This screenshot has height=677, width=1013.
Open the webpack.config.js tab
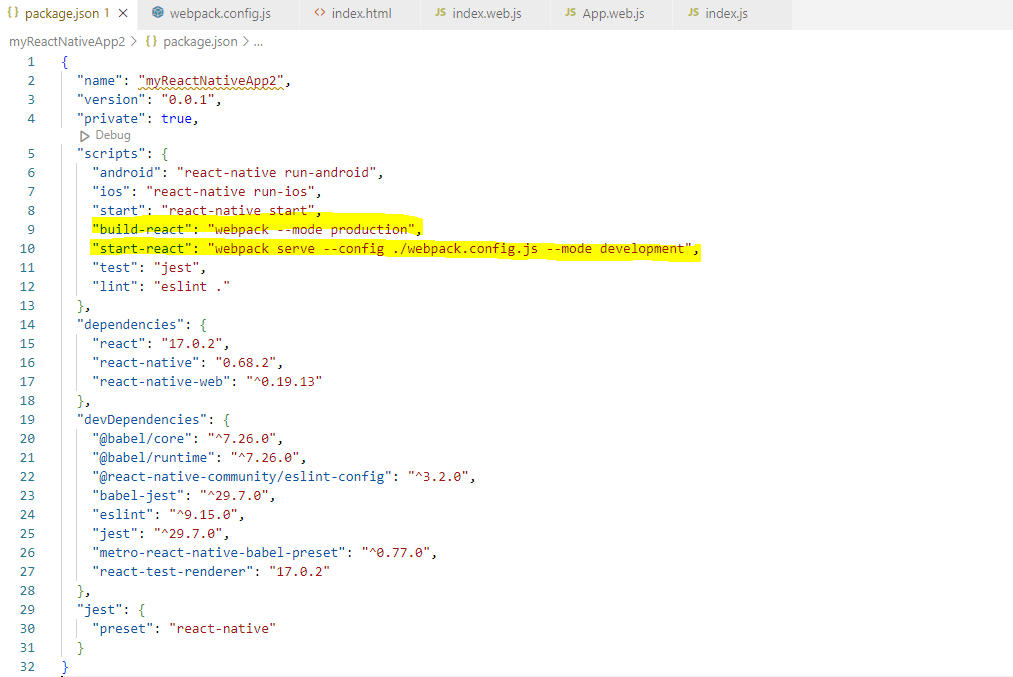coord(220,14)
